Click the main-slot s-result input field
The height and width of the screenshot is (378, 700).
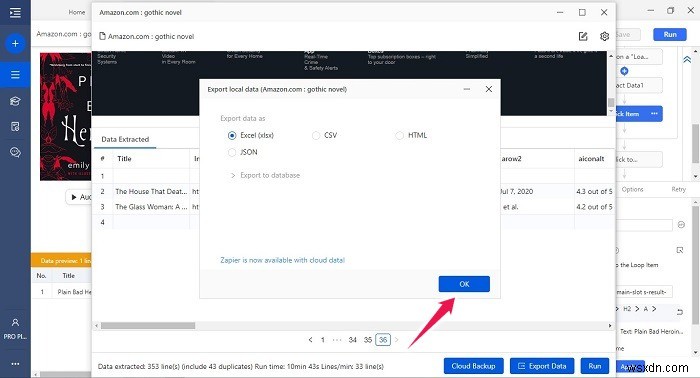click(644, 292)
